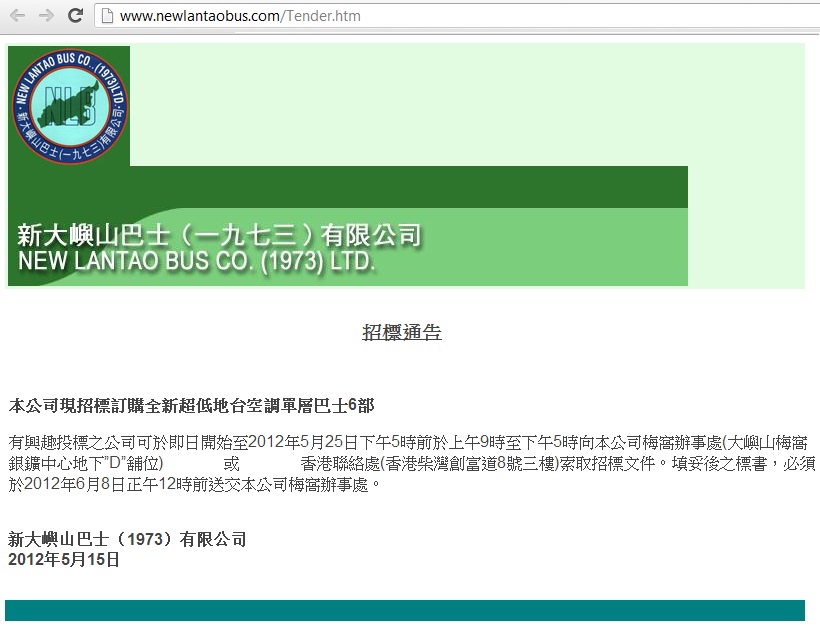
Task: Go back to the previous page
Action: pyautogui.click(x=18, y=16)
